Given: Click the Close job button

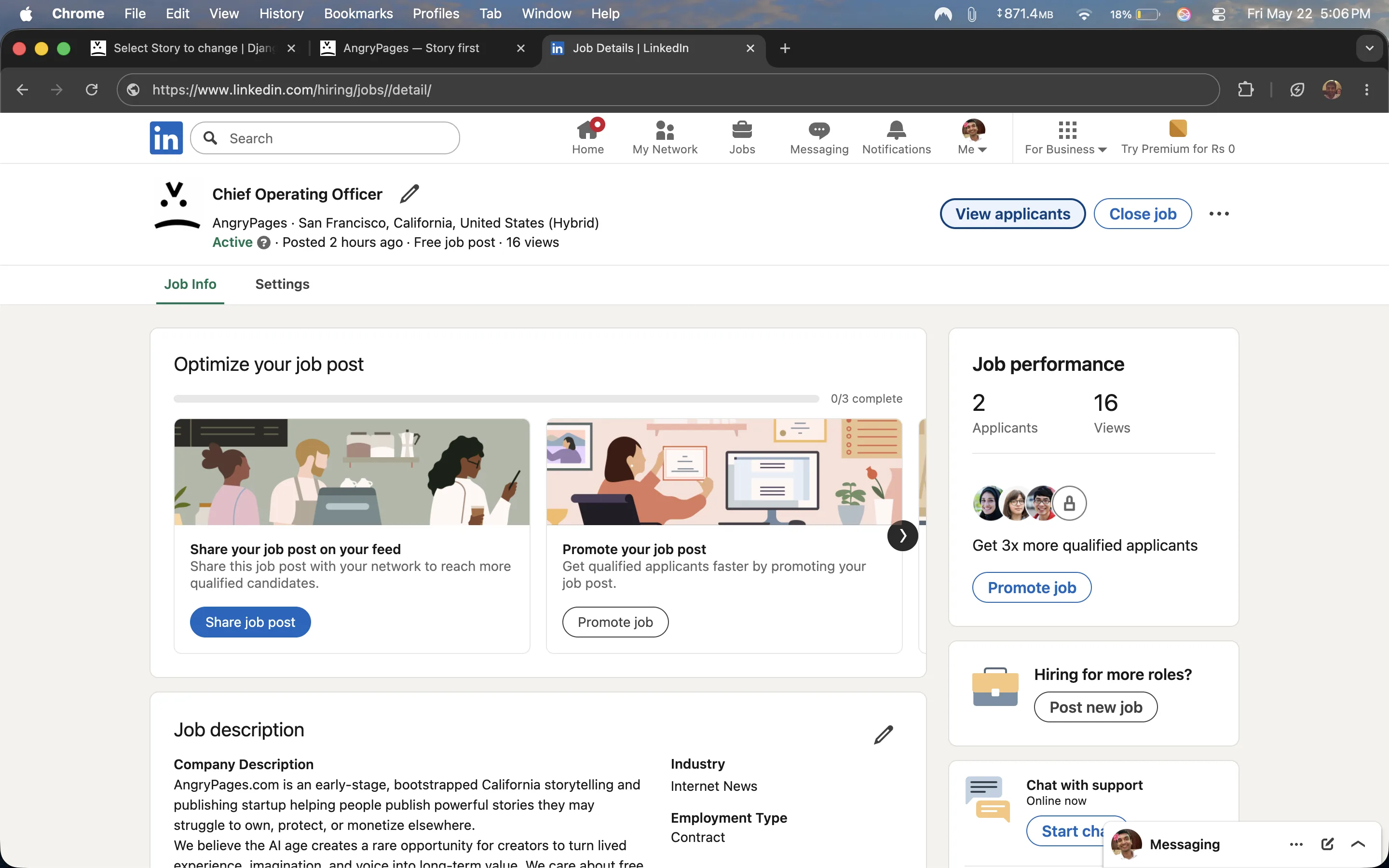Looking at the screenshot, I should (1142, 214).
